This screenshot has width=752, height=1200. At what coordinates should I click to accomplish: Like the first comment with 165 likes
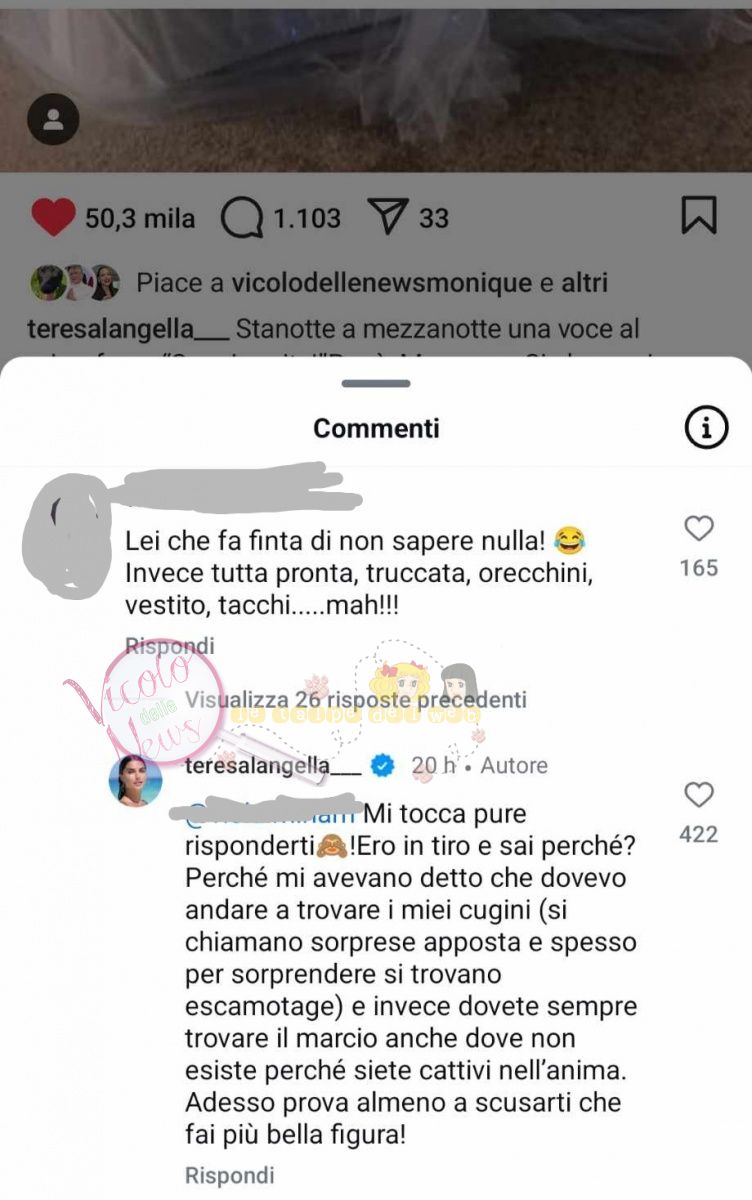click(698, 528)
